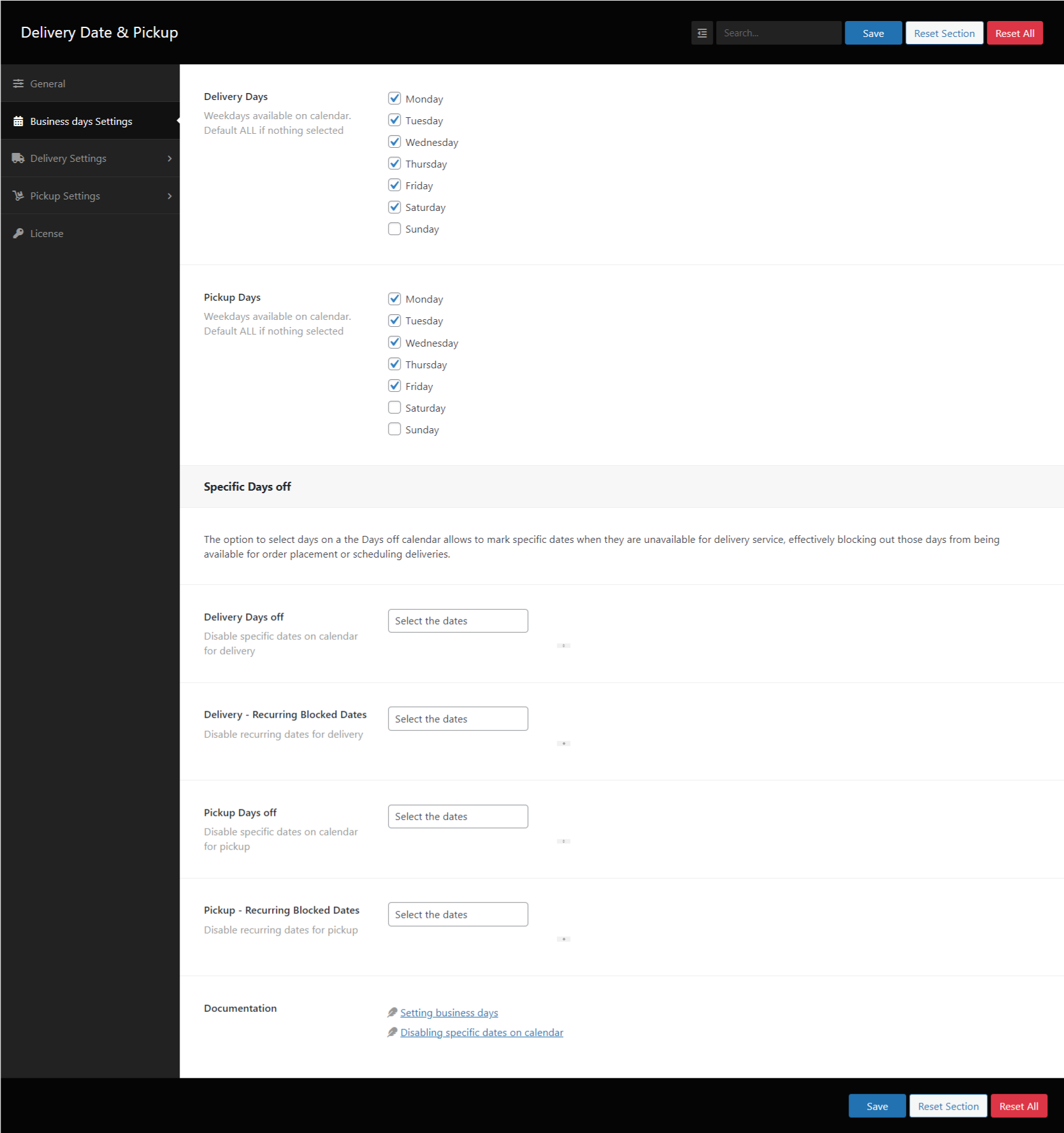Screen dimensions: 1064x1133
Task: Open the Disabling specific dates on calendar link
Action: [481, 1032]
